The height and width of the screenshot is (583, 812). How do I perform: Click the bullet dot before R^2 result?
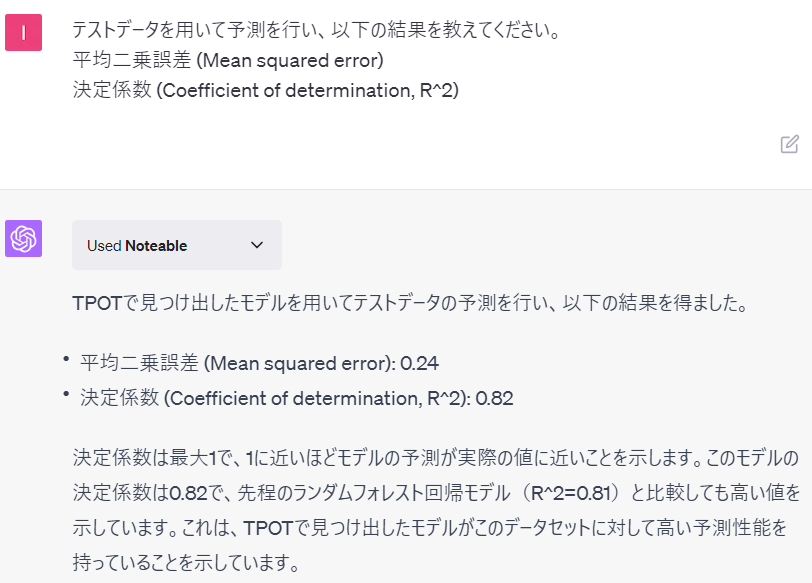(65, 395)
